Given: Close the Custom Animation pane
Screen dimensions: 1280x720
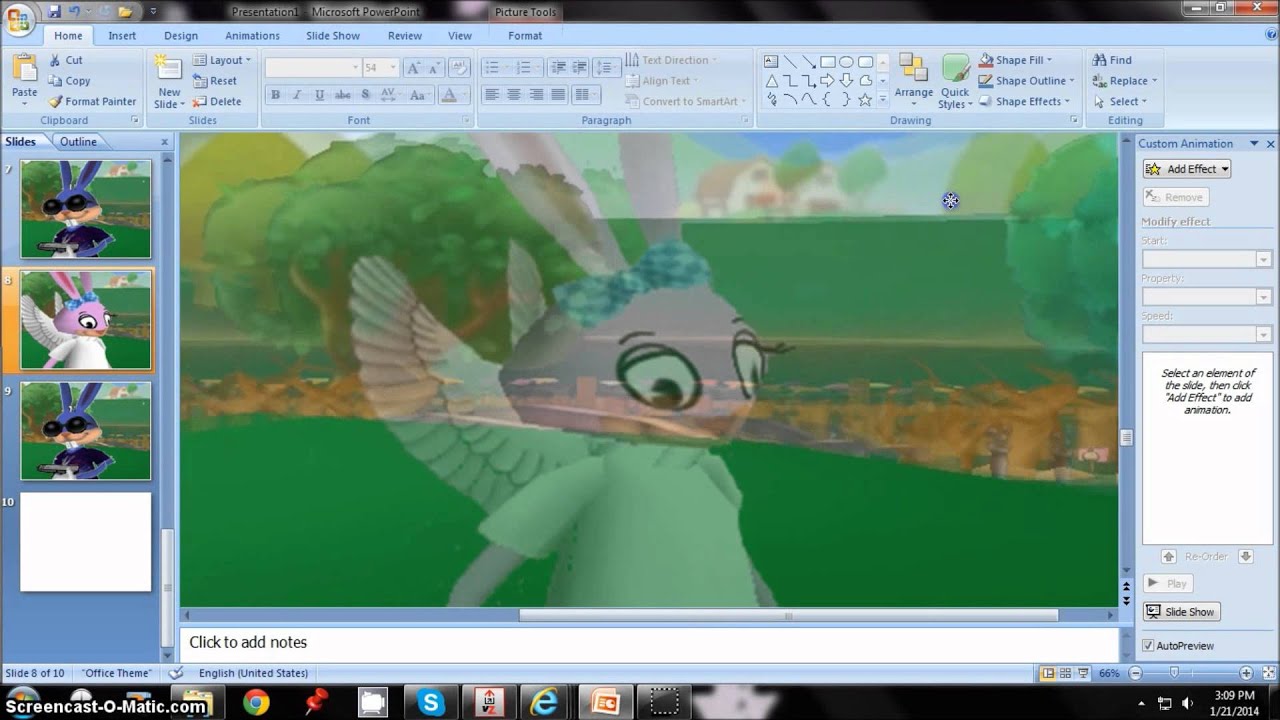Looking at the screenshot, I should 1271,144.
